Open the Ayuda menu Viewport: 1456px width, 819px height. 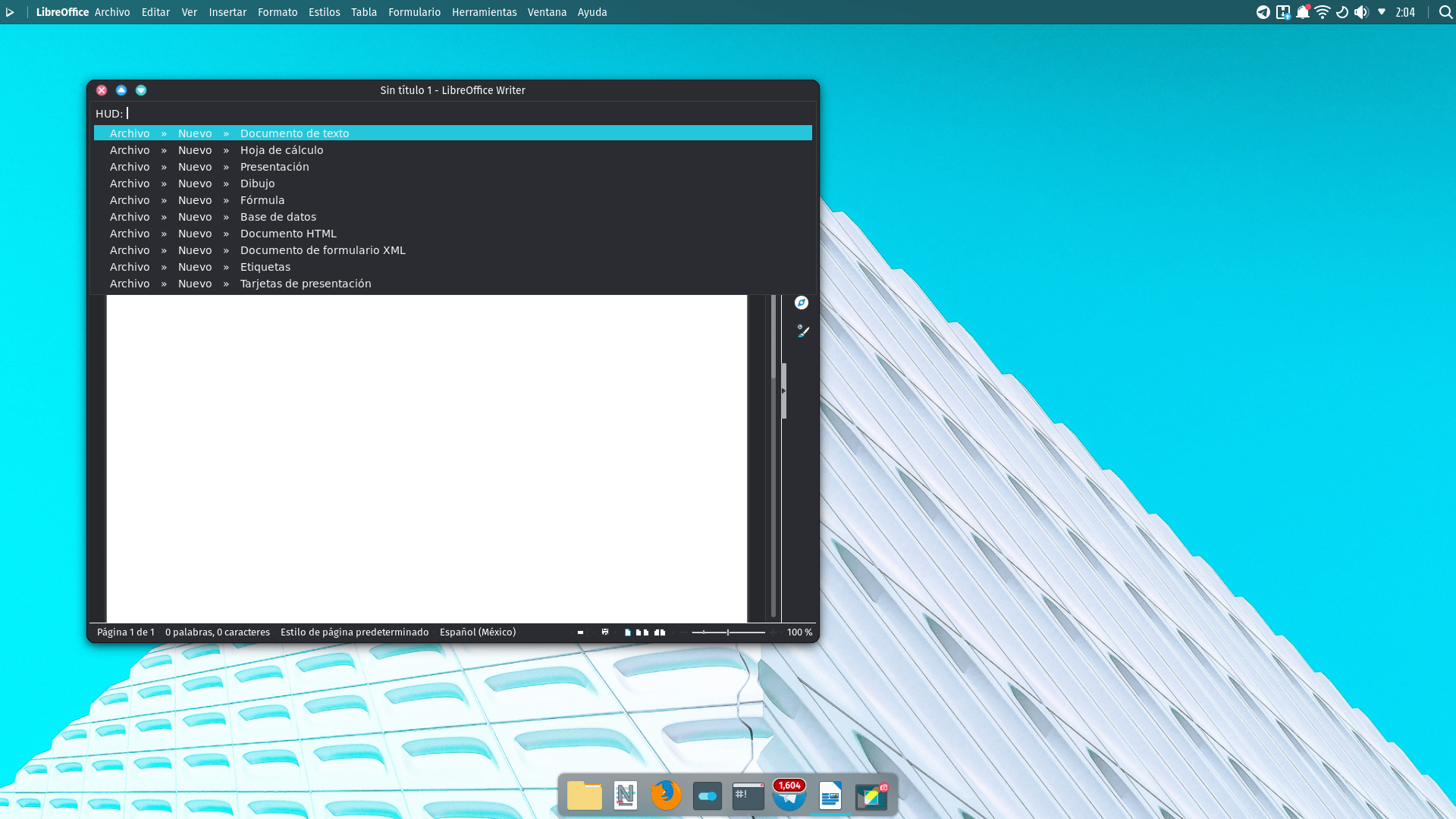592,12
